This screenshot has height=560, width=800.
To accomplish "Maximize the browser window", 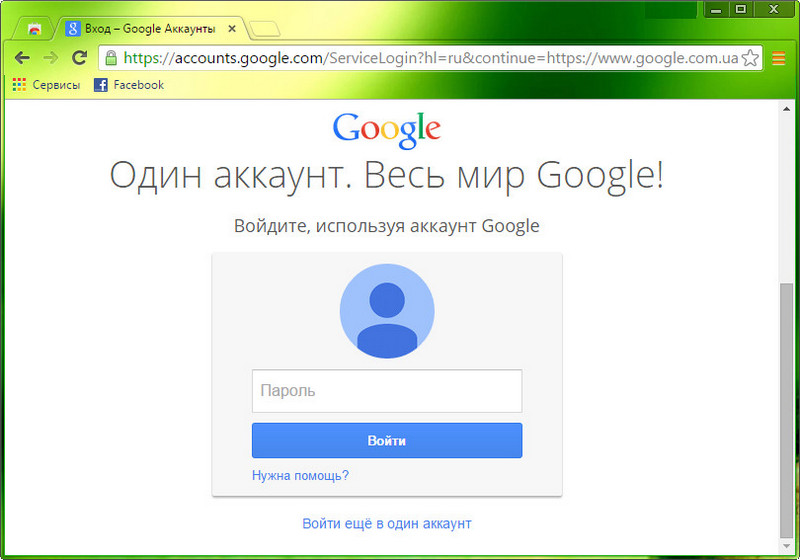I will [741, 9].
